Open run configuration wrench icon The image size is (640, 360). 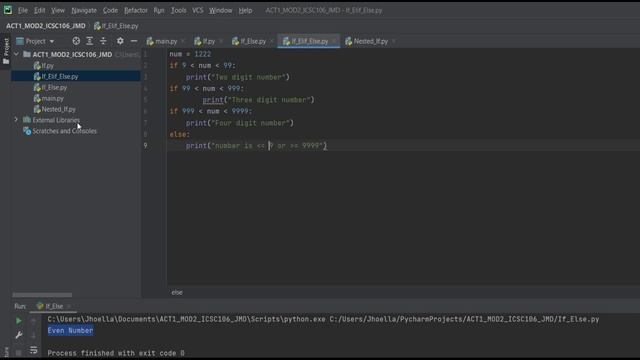(x=19, y=336)
